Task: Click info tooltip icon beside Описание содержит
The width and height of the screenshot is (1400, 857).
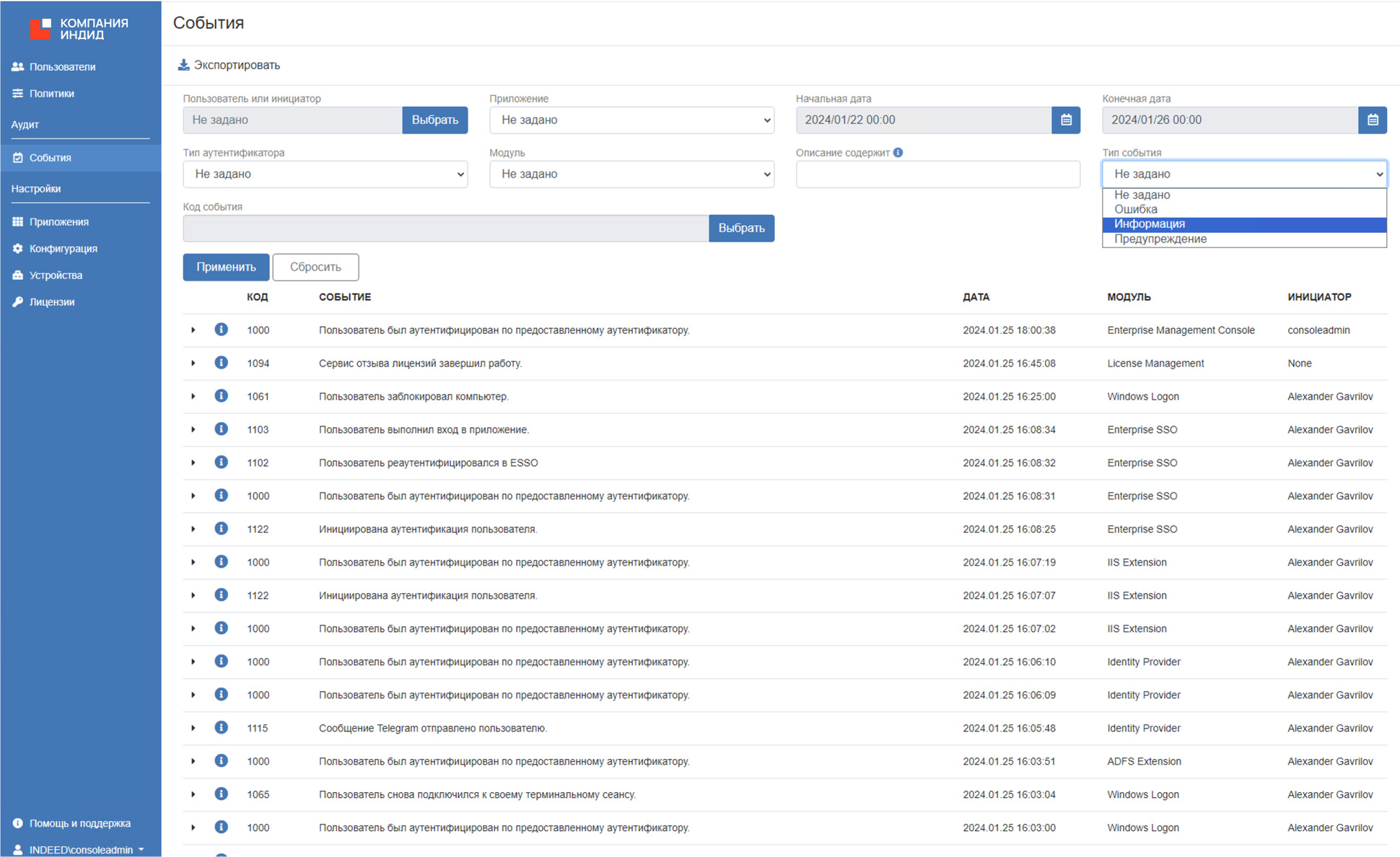Action: tap(898, 152)
